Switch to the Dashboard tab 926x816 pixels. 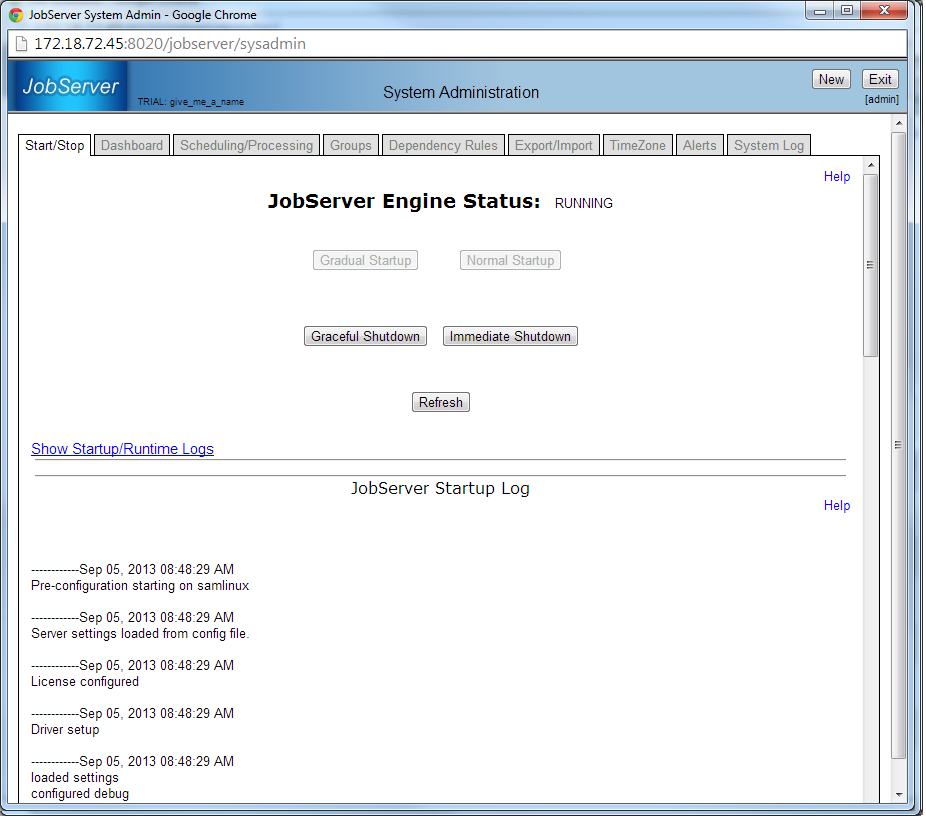click(x=132, y=145)
